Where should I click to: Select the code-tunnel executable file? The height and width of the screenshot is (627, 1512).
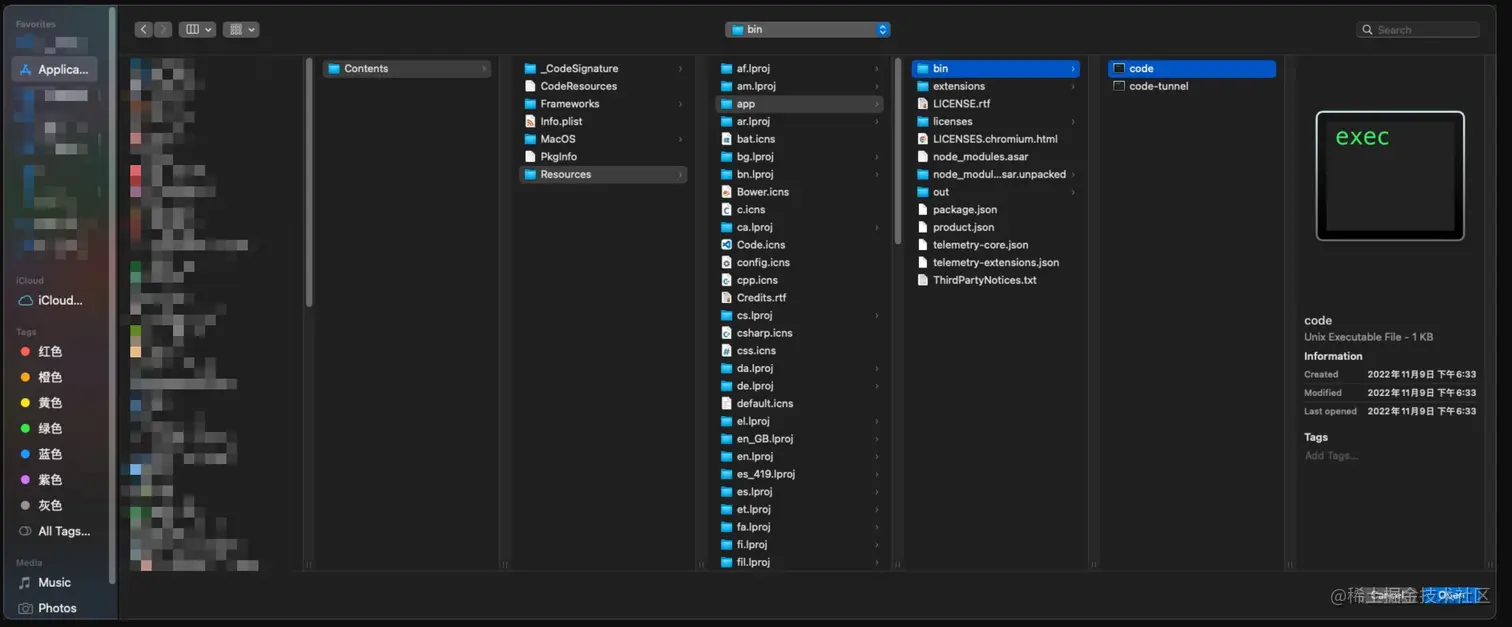1192,86
